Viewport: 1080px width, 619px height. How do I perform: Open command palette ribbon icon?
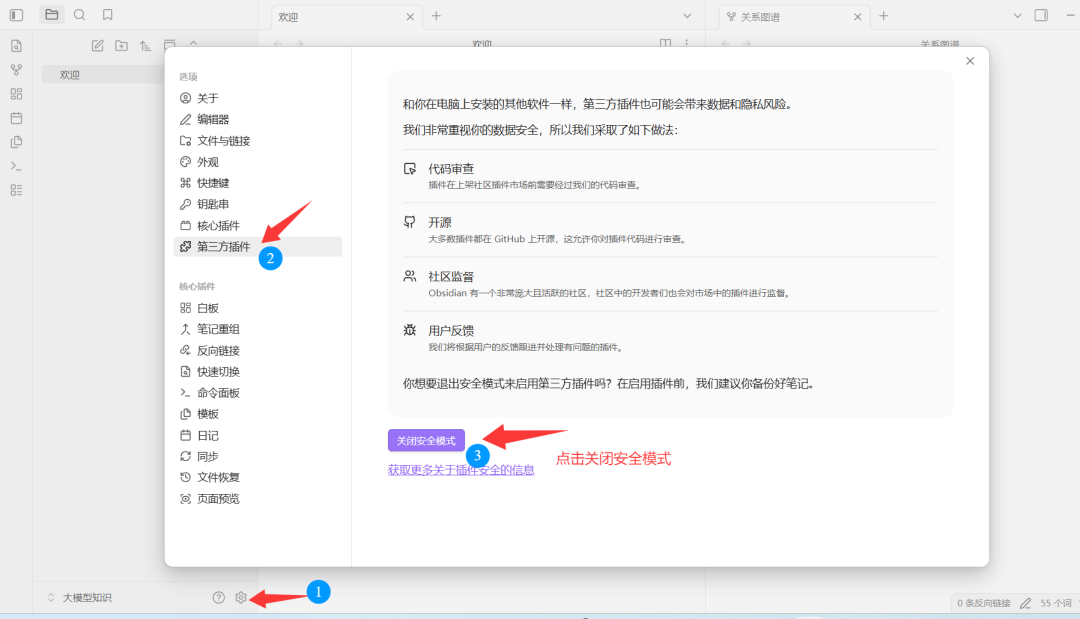[17, 166]
